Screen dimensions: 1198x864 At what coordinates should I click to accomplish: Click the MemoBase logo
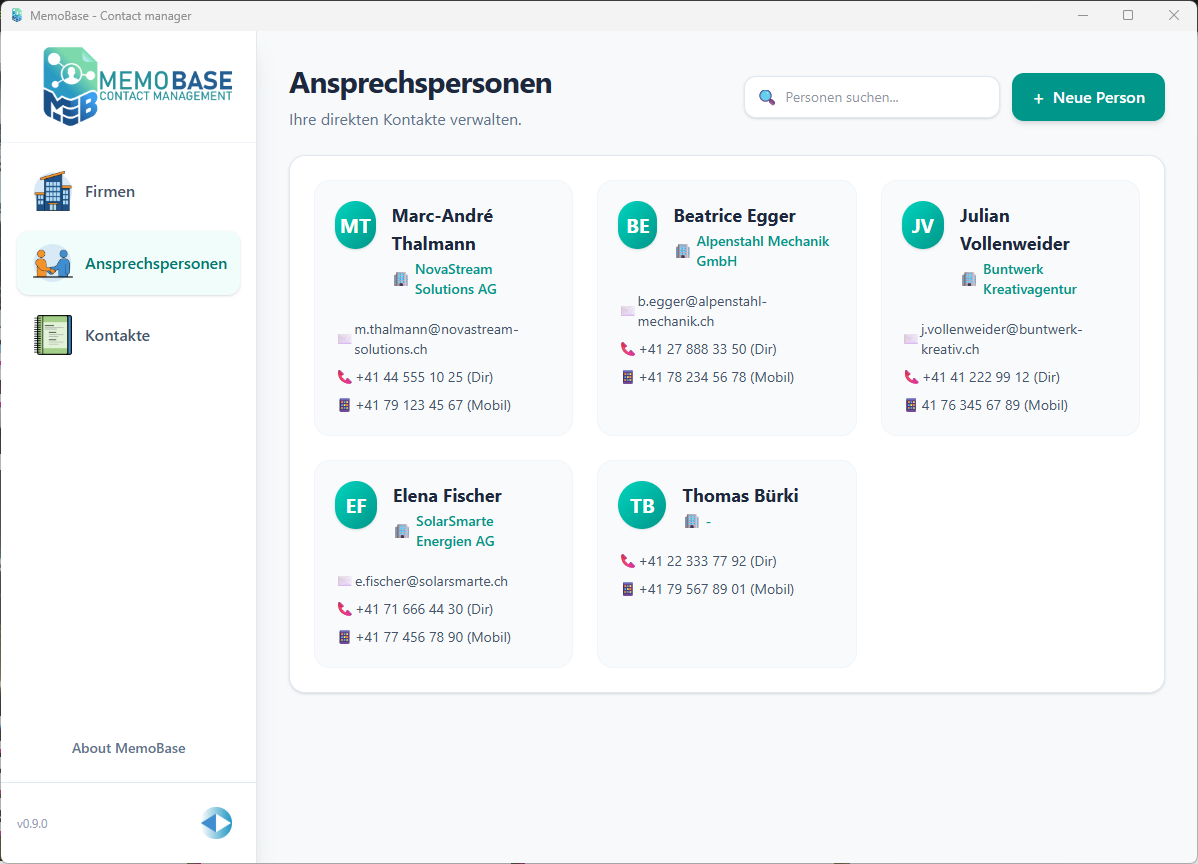(138, 86)
